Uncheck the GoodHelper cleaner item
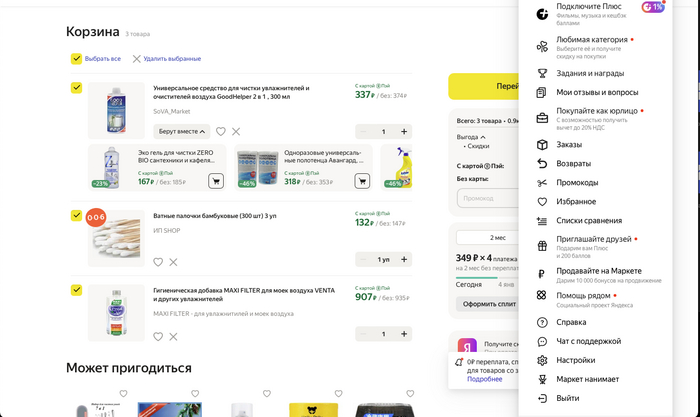Image resolution: width=700 pixels, height=417 pixels. pyautogui.click(x=76, y=88)
